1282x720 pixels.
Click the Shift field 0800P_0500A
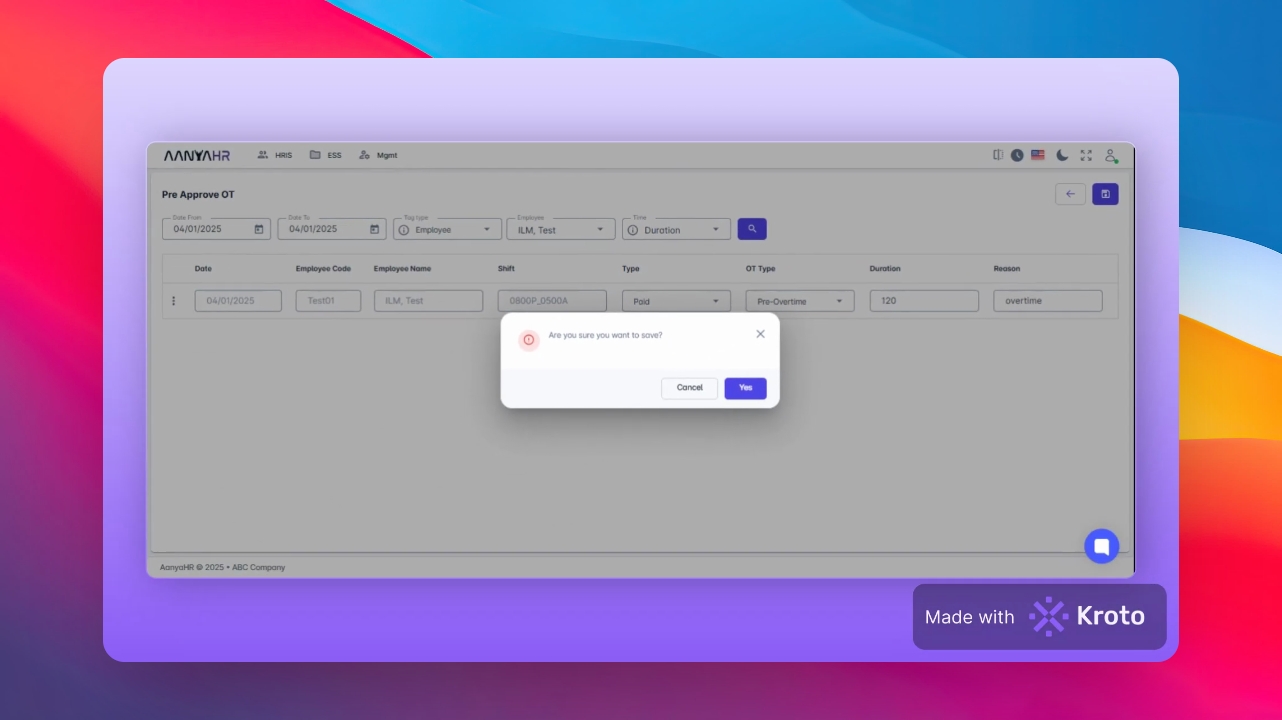[552, 301]
